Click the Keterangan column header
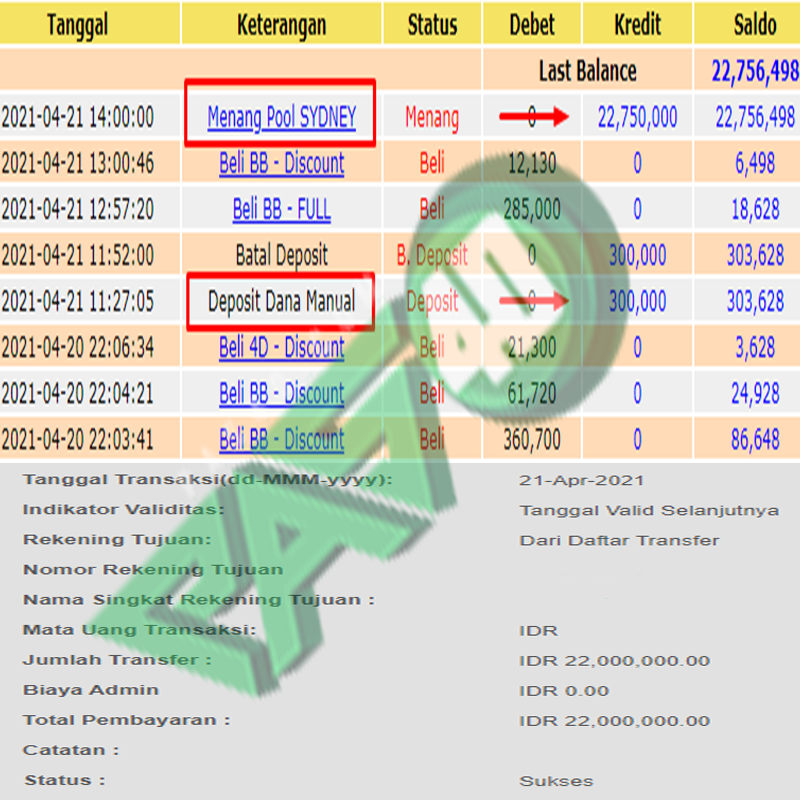The height and width of the screenshot is (800, 800). coord(282,24)
